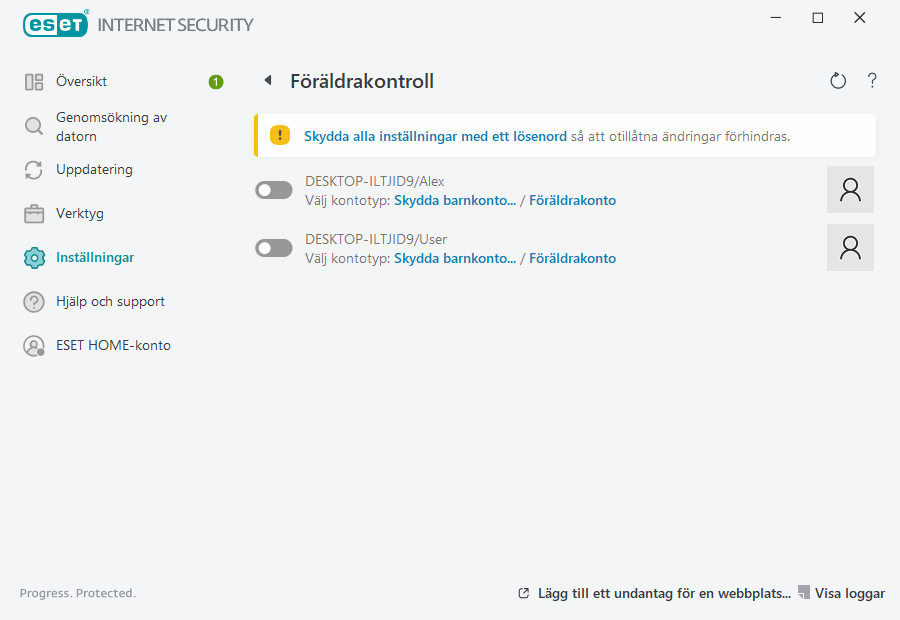Click Visa loggar at the bottom
Image resolution: width=900 pixels, height=620 pixels.
850,593
